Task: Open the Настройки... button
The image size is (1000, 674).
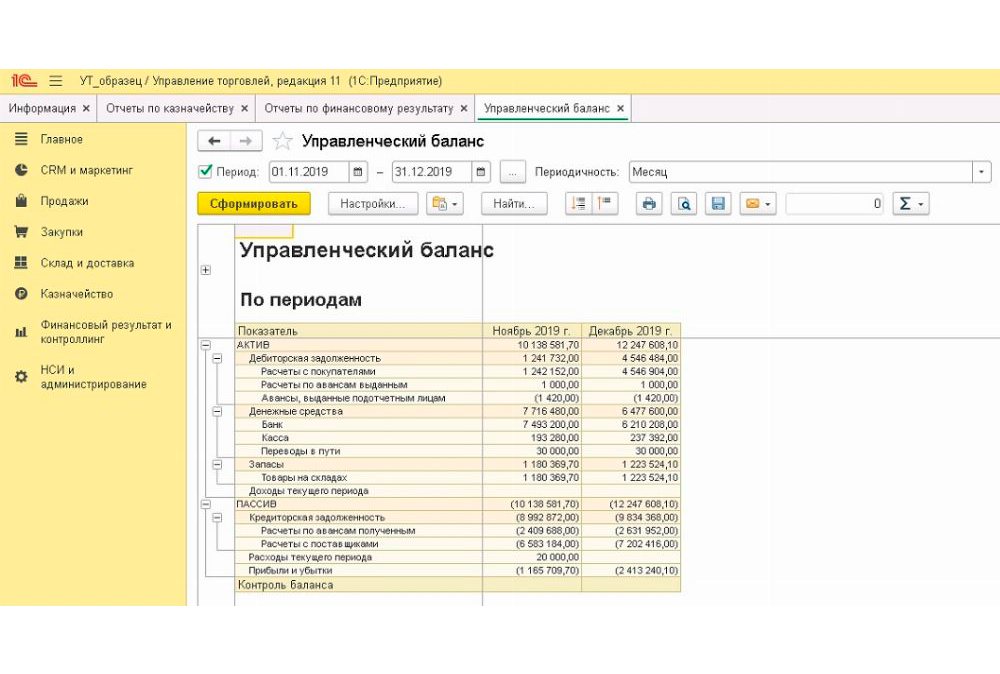Action: 372,204
